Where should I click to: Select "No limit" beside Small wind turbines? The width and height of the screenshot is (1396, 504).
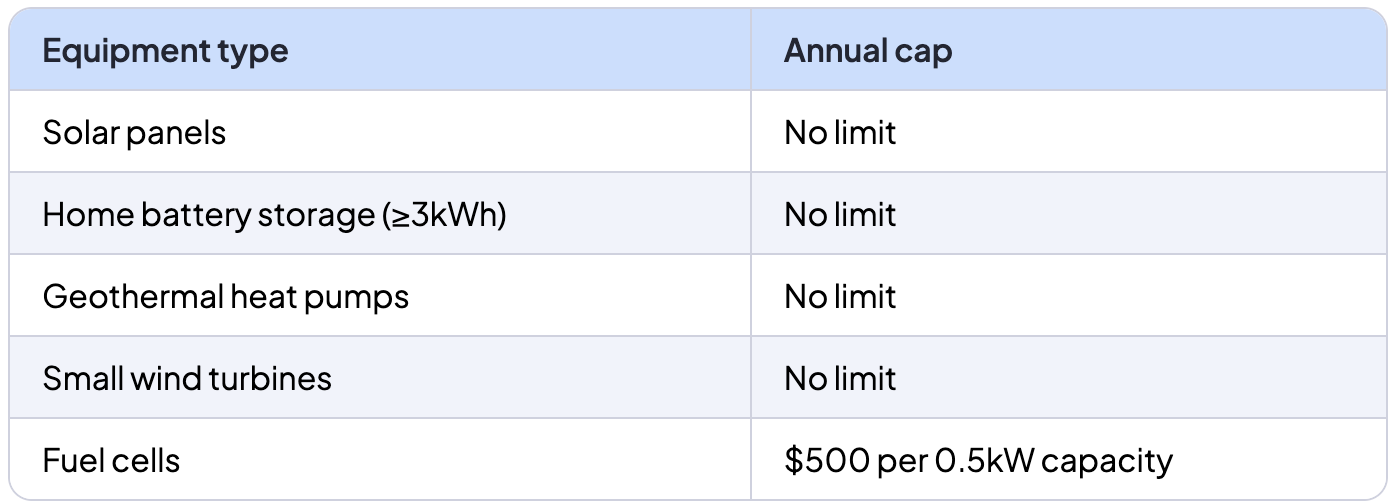(x=840, y=379)
